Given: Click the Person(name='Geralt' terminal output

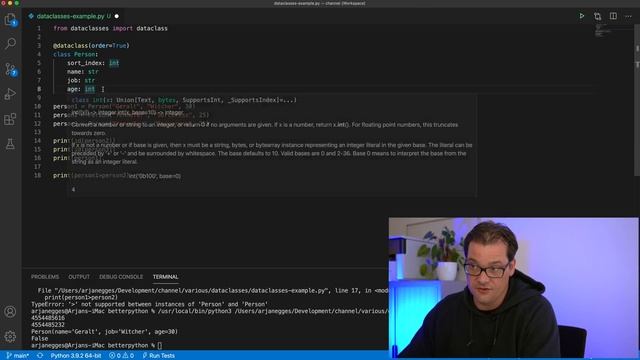Looking at the screenshot, I should (x=104, y=331).
